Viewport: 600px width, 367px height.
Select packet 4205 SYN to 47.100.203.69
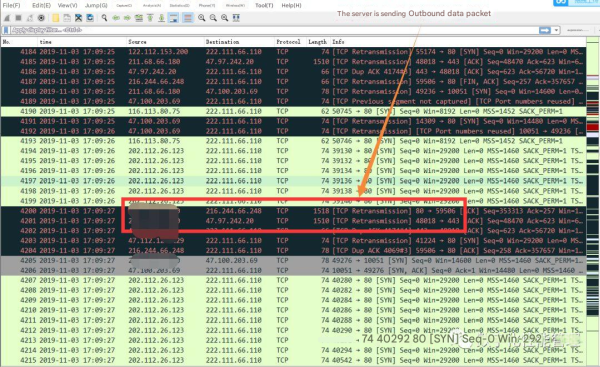[293, 261]
